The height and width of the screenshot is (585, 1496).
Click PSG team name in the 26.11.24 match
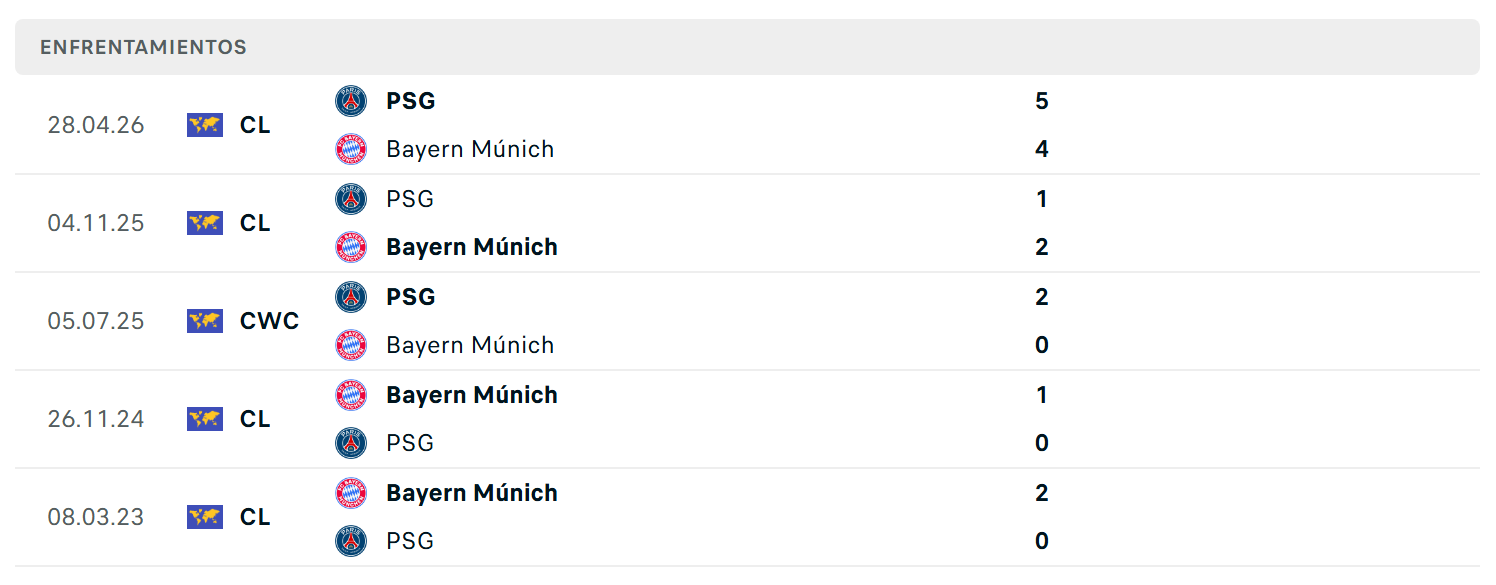410,443
